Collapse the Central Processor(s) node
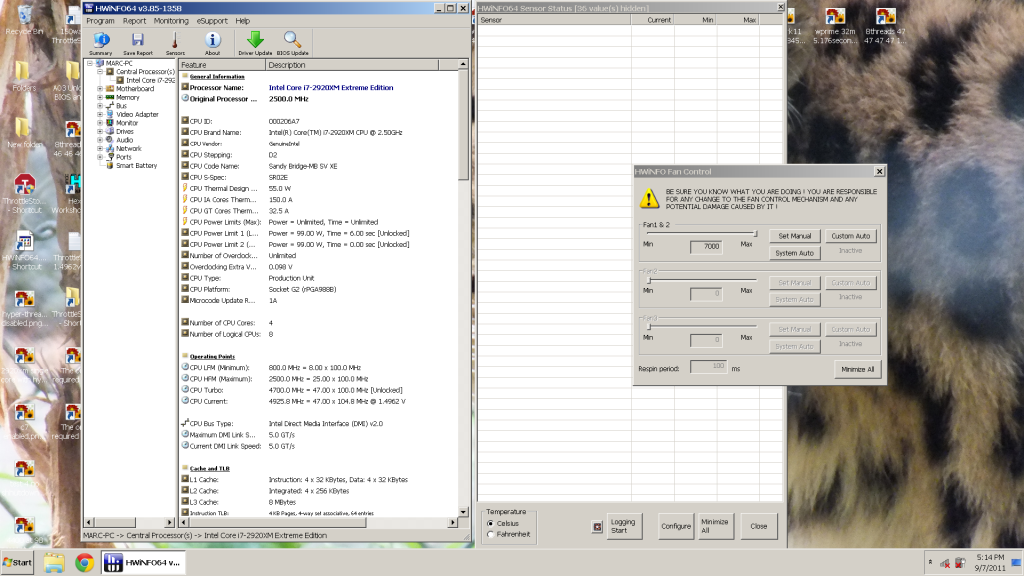This screenshot has width=1024, height=576. point(100,72)
